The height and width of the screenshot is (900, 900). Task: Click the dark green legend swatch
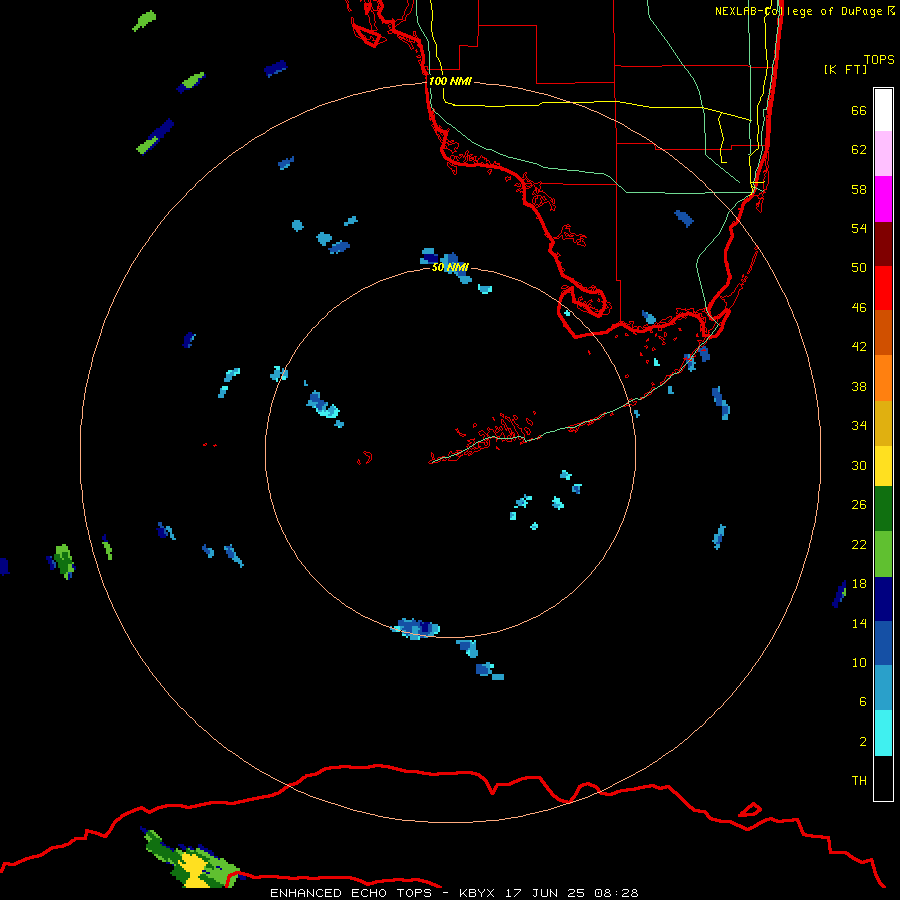coord(883,509)
